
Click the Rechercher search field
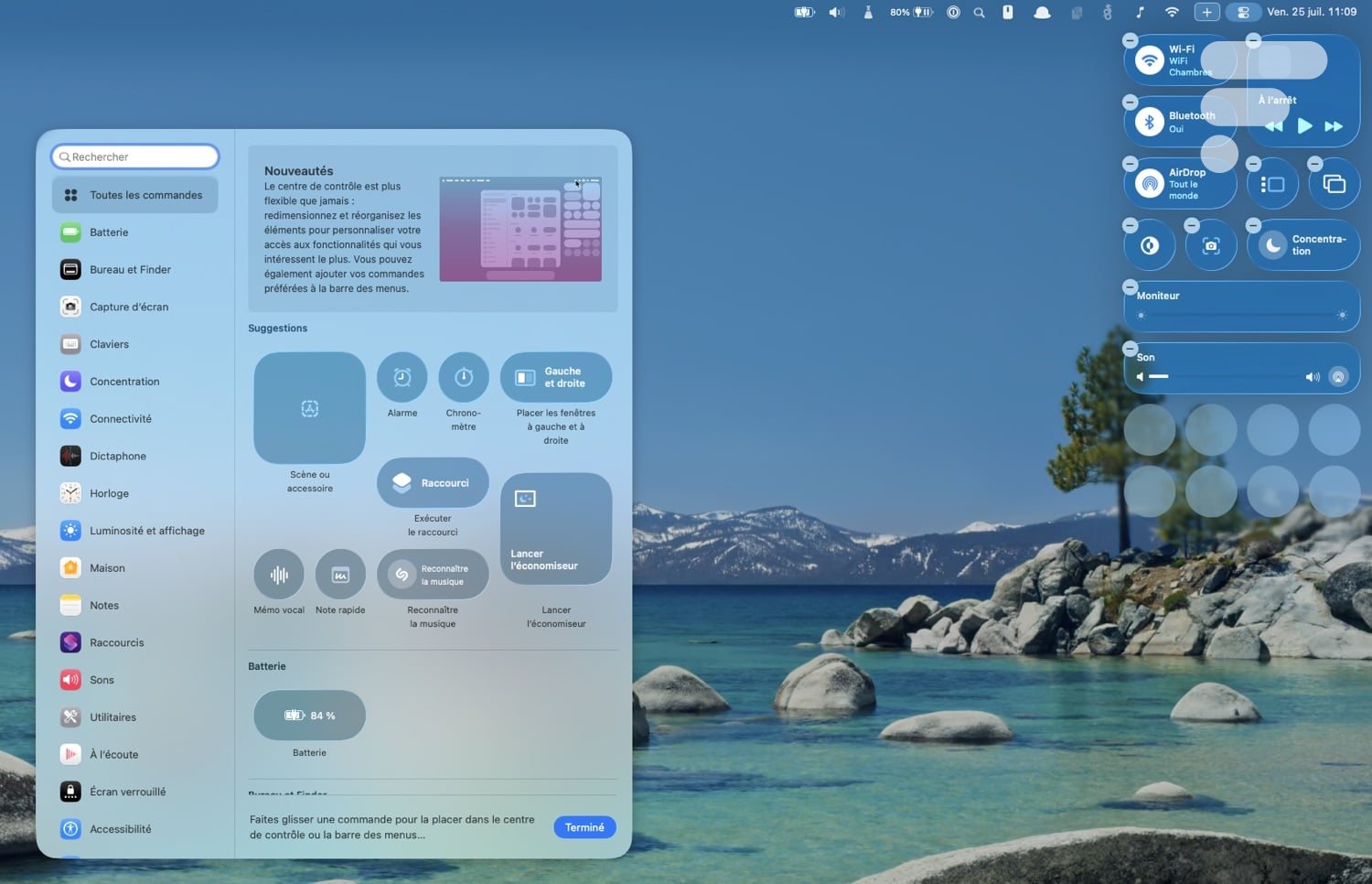click(x=135, y=157)
